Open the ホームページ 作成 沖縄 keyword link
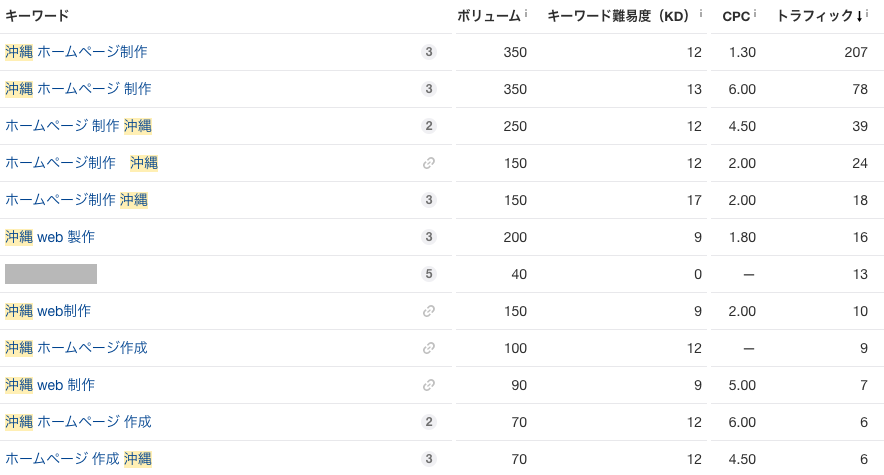Viewport: 884px width, 475px height. [x=78, y=459]
